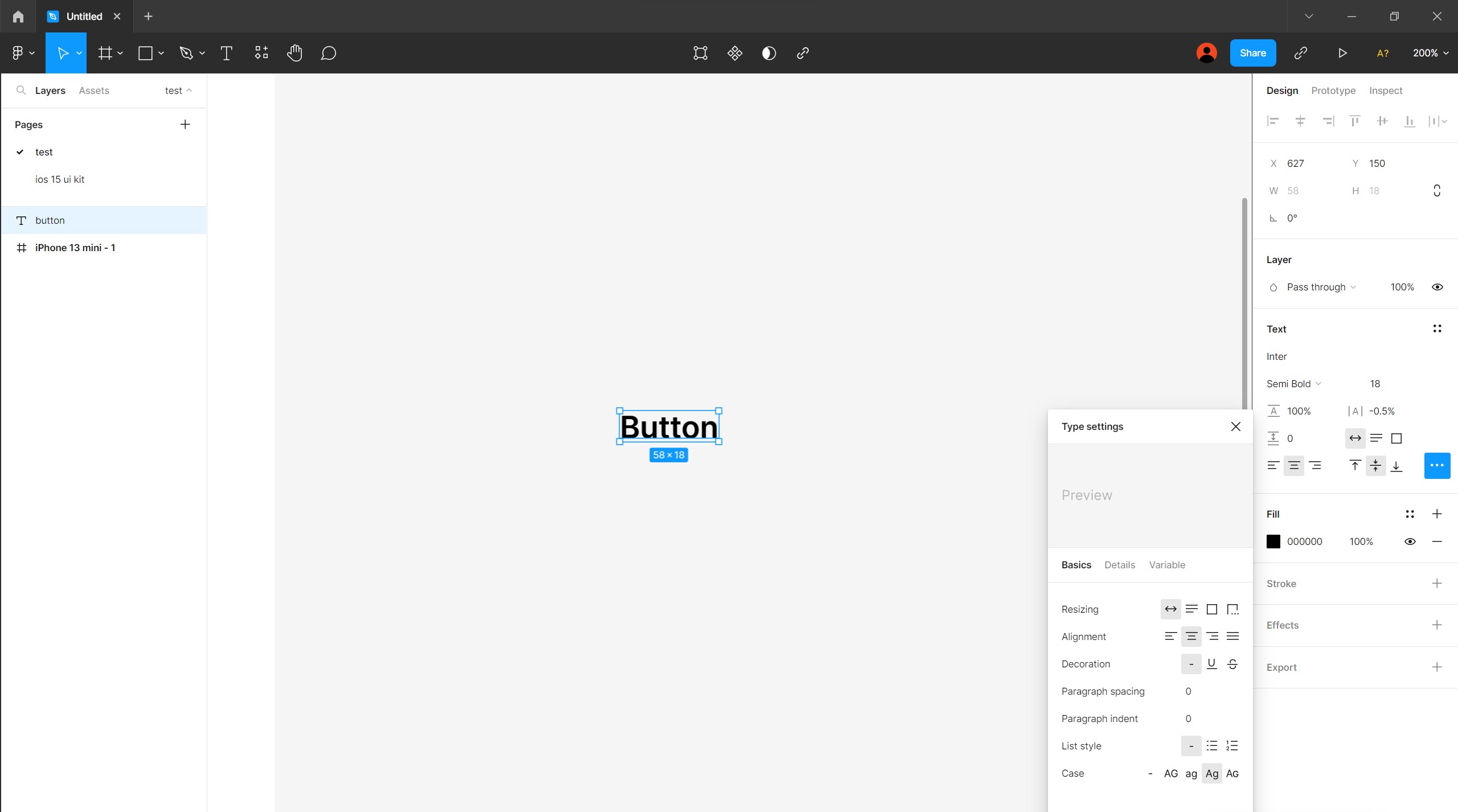This screenshot has height=812, width=1458.
Task: Toggle layer visibility eye icon
Action: tap(1437, 287)
